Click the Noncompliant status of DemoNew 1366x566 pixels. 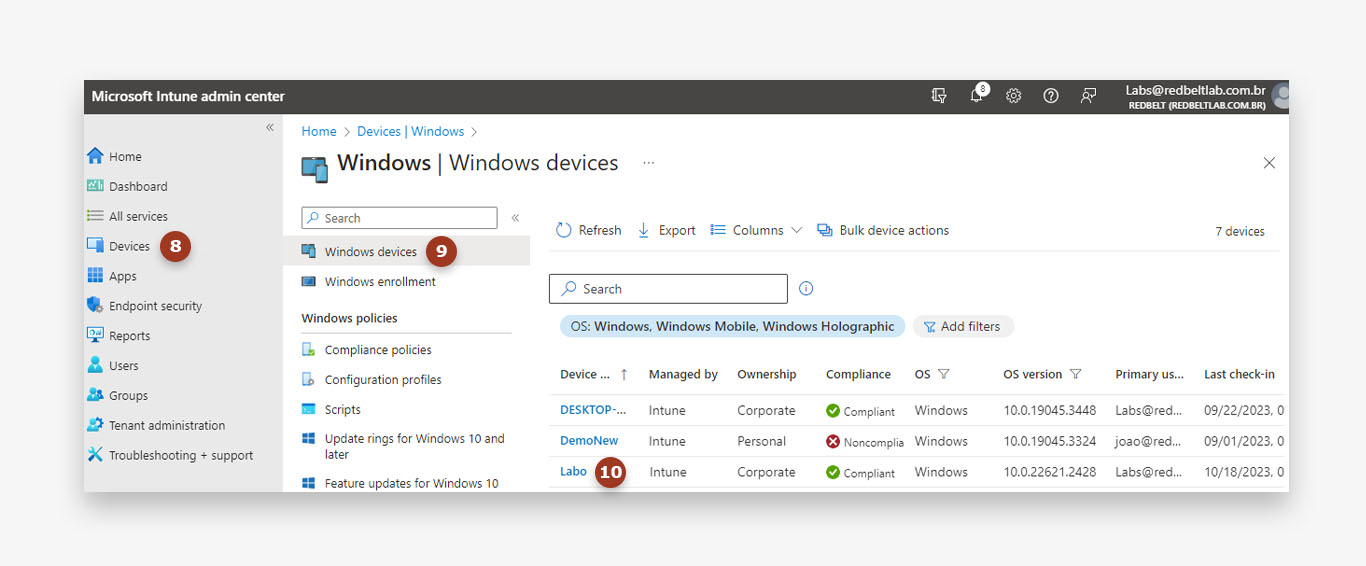[865, 442]
